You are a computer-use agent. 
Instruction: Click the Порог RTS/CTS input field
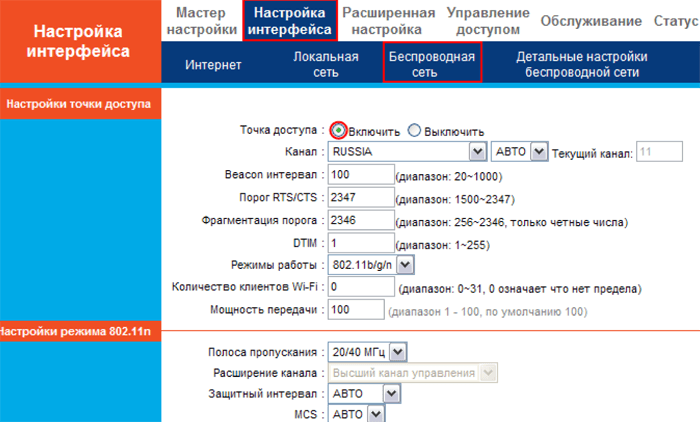tap(361, 197)
